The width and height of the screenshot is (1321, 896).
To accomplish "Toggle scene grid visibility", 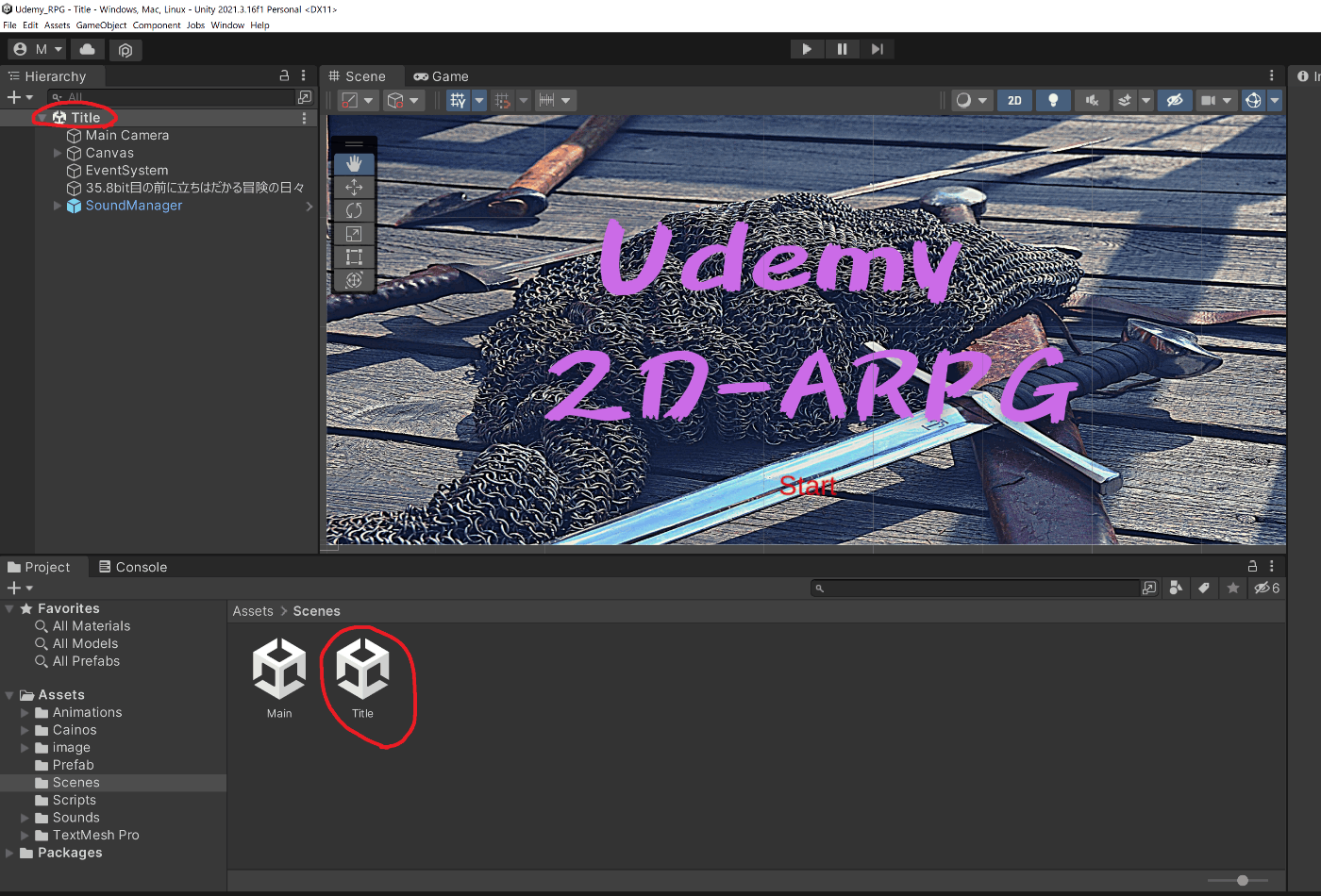I will pyautogui.click(x=459, y=100).
